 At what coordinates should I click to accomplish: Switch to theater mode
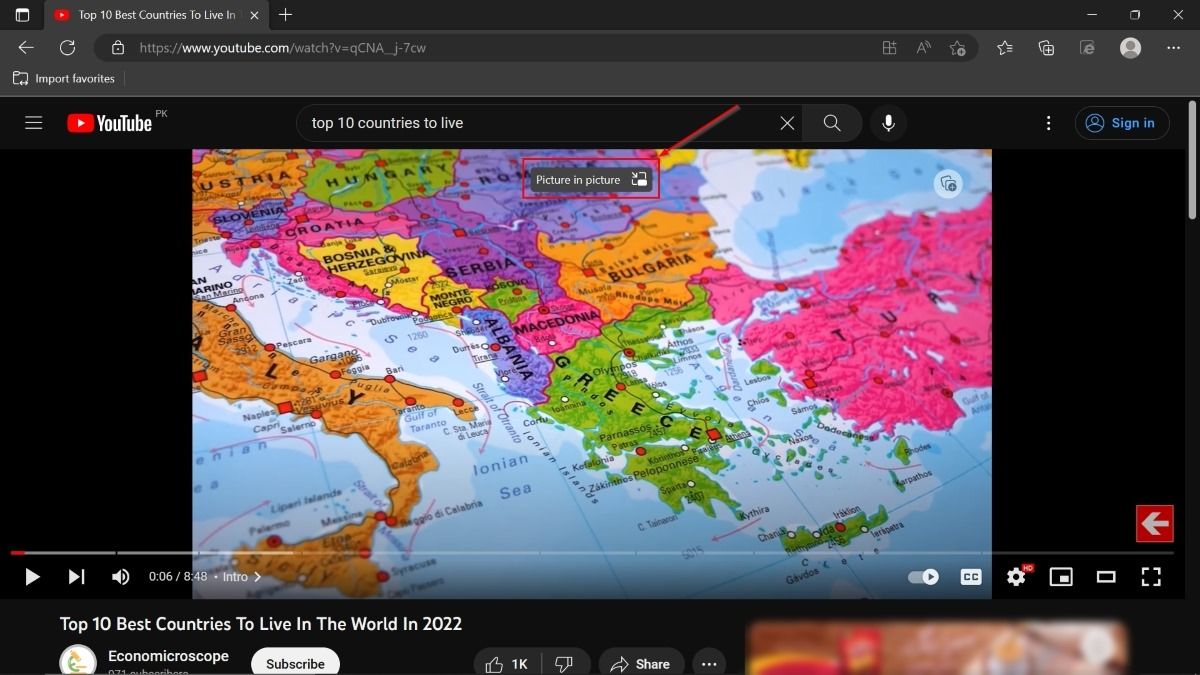click(1106, 577)
